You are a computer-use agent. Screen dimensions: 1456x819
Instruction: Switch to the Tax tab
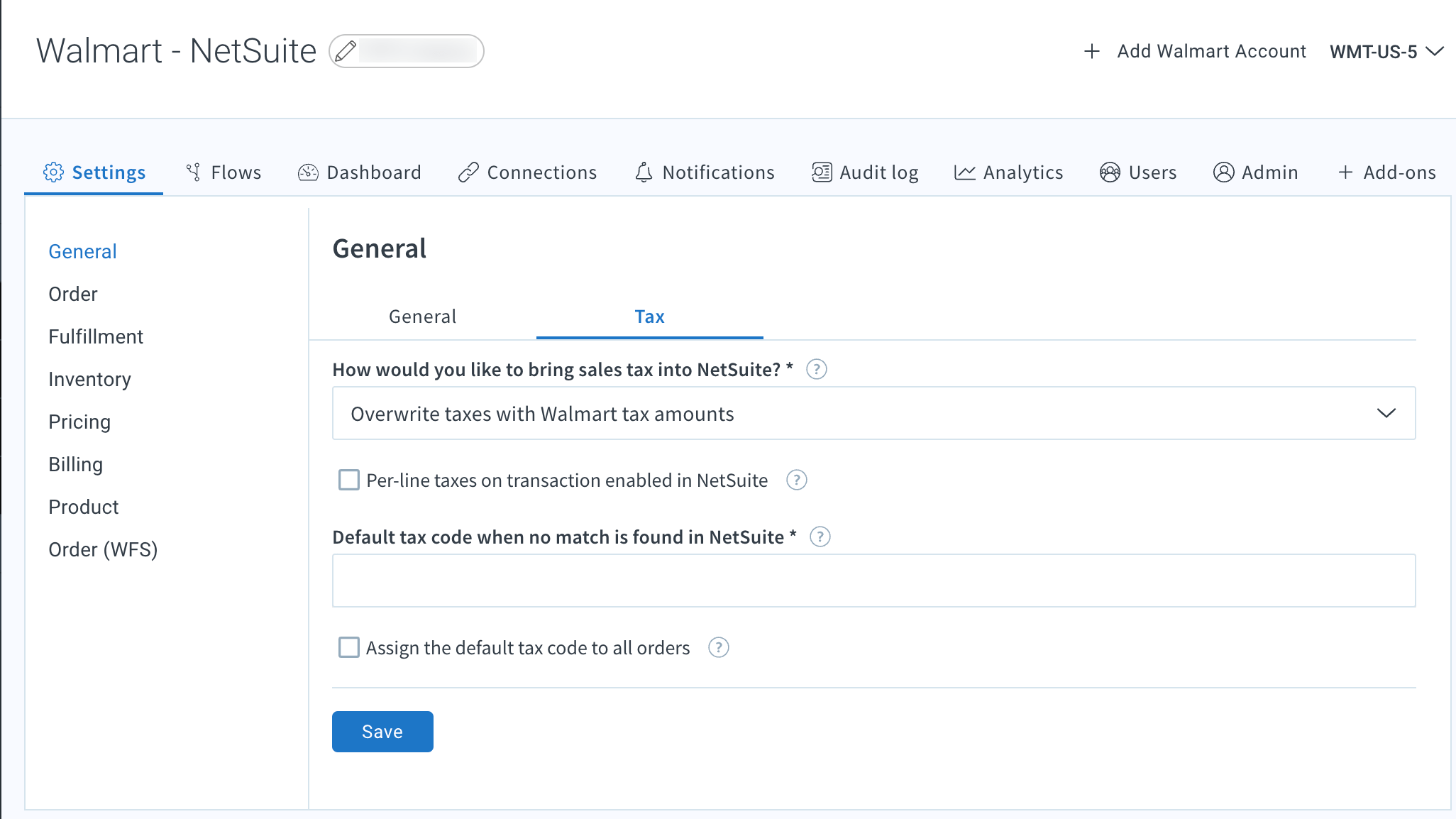click(x=649, y=317)
